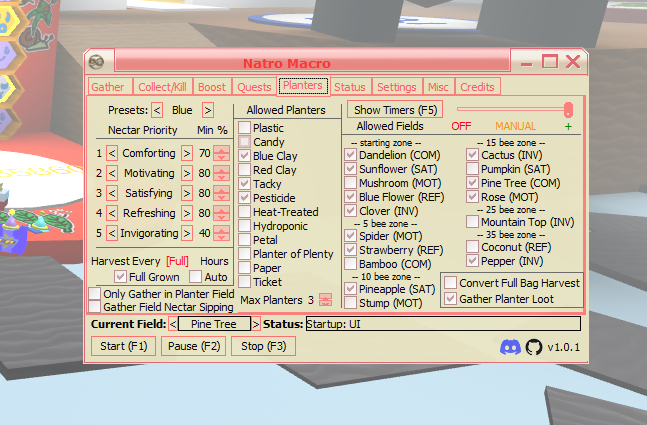Viewport: 647px width, 425px height.
Task: Change Comforting nectar with left arrow
Action: click(112, 153)
